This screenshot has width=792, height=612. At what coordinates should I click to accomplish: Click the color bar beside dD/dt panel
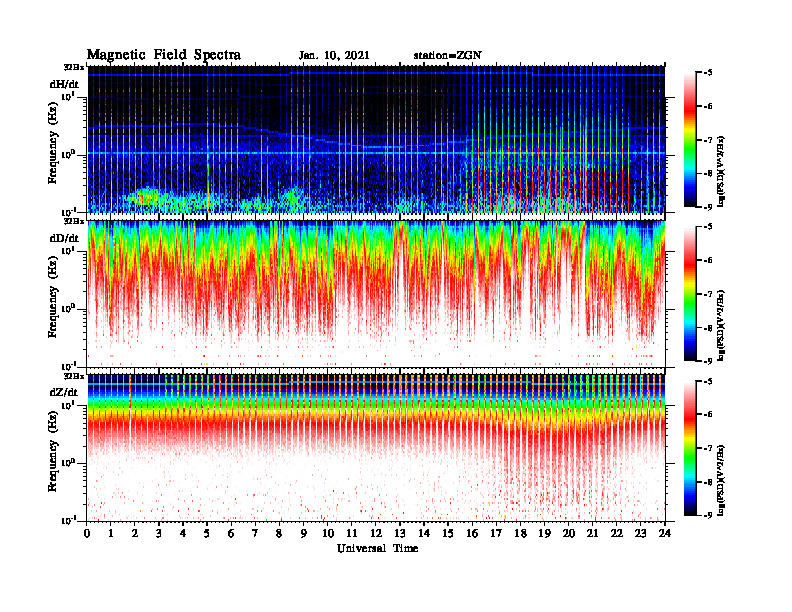click(x=690, y=293)
